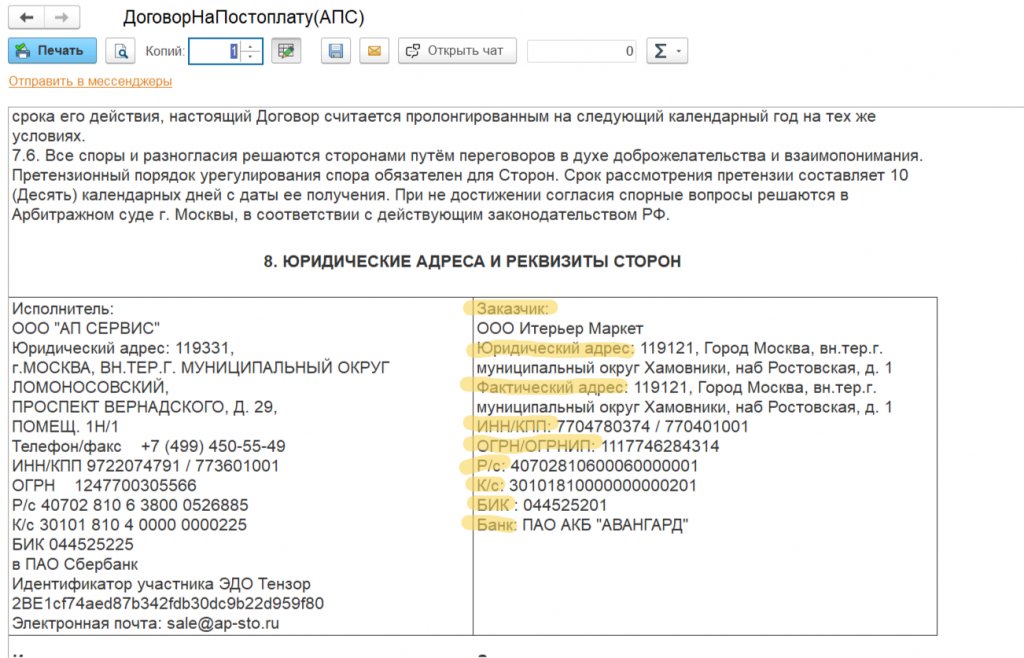
Task: Click the Sigma sum icon
Action: (x=660, y=51)
